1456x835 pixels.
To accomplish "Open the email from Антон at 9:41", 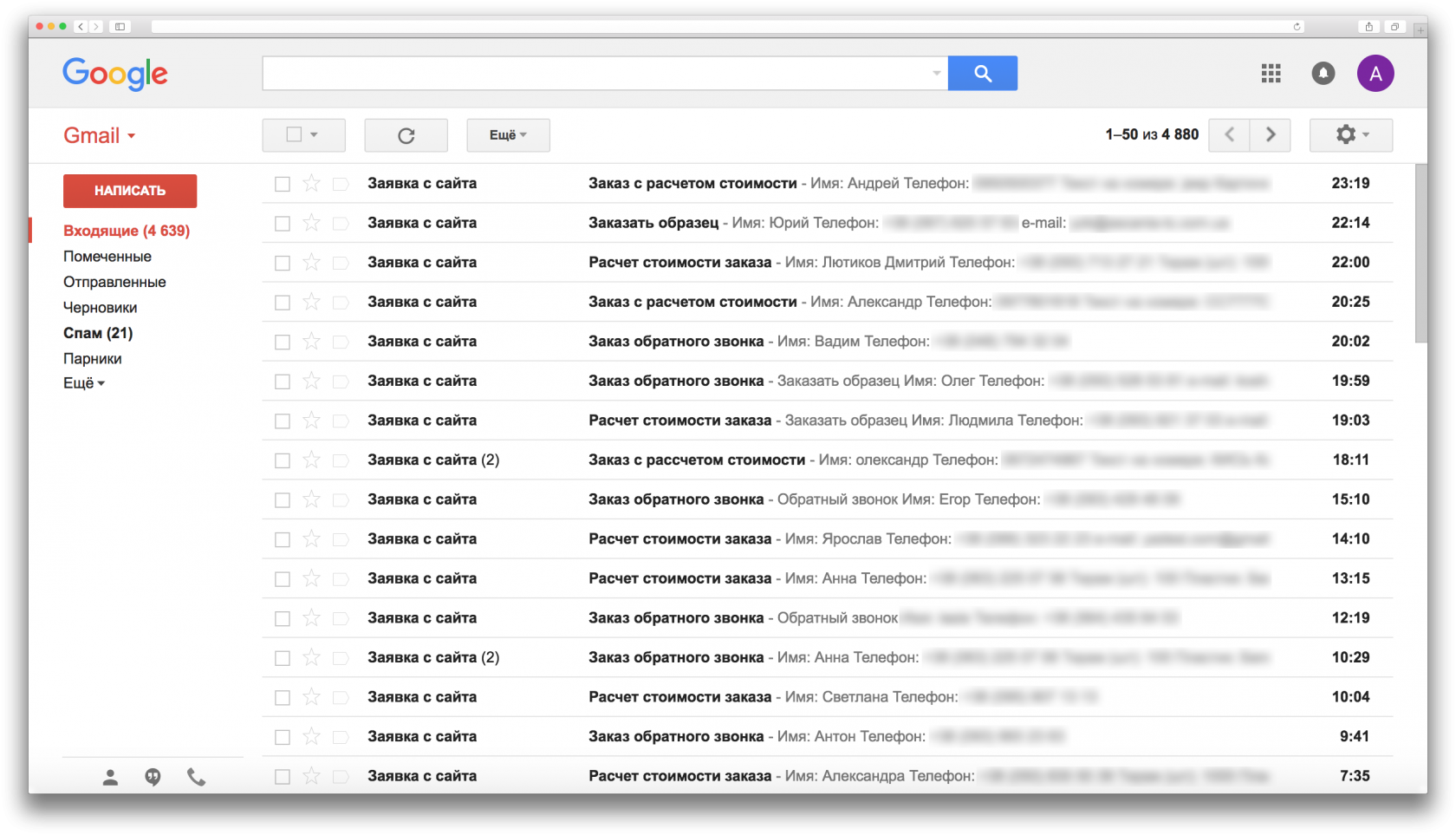I will click(828, 737).
